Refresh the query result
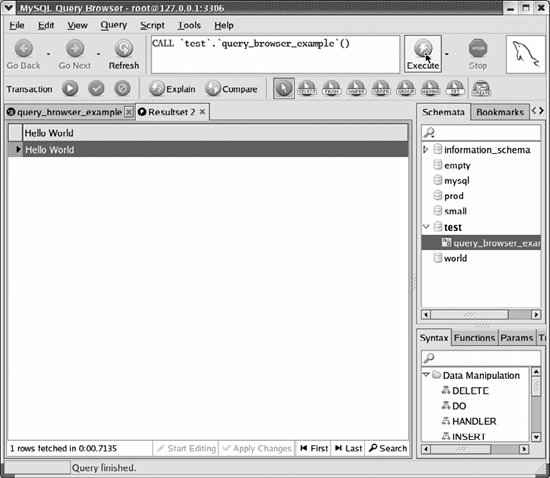This screenshot has height=478, width=550. click(x=123, y=54)
